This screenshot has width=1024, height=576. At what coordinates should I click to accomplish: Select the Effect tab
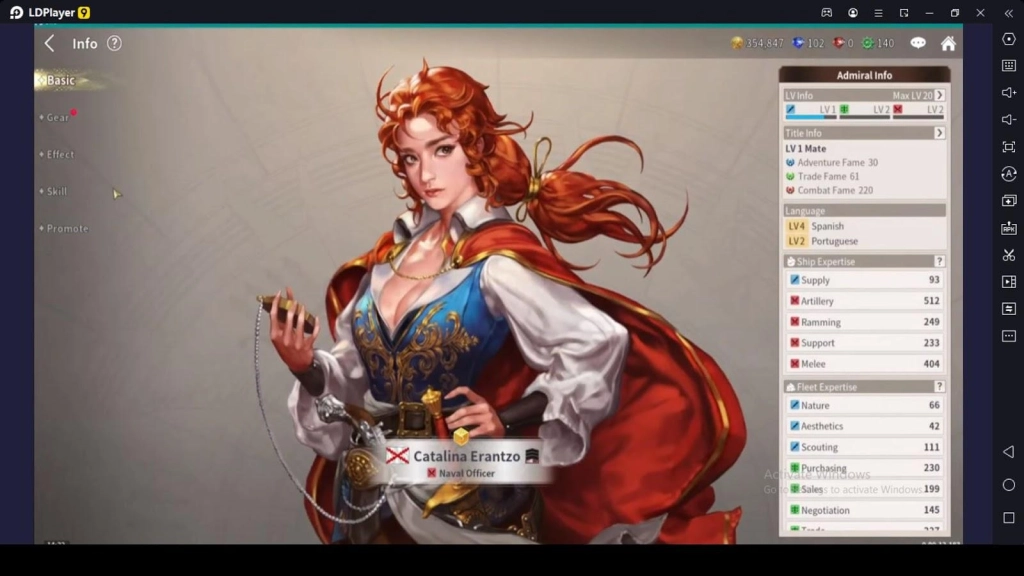coord(60,155)
